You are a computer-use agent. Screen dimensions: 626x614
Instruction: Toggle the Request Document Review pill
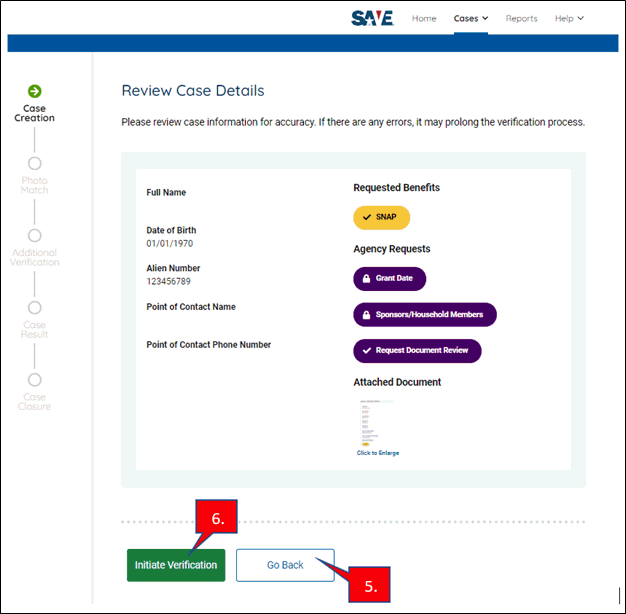click(417, 351)
